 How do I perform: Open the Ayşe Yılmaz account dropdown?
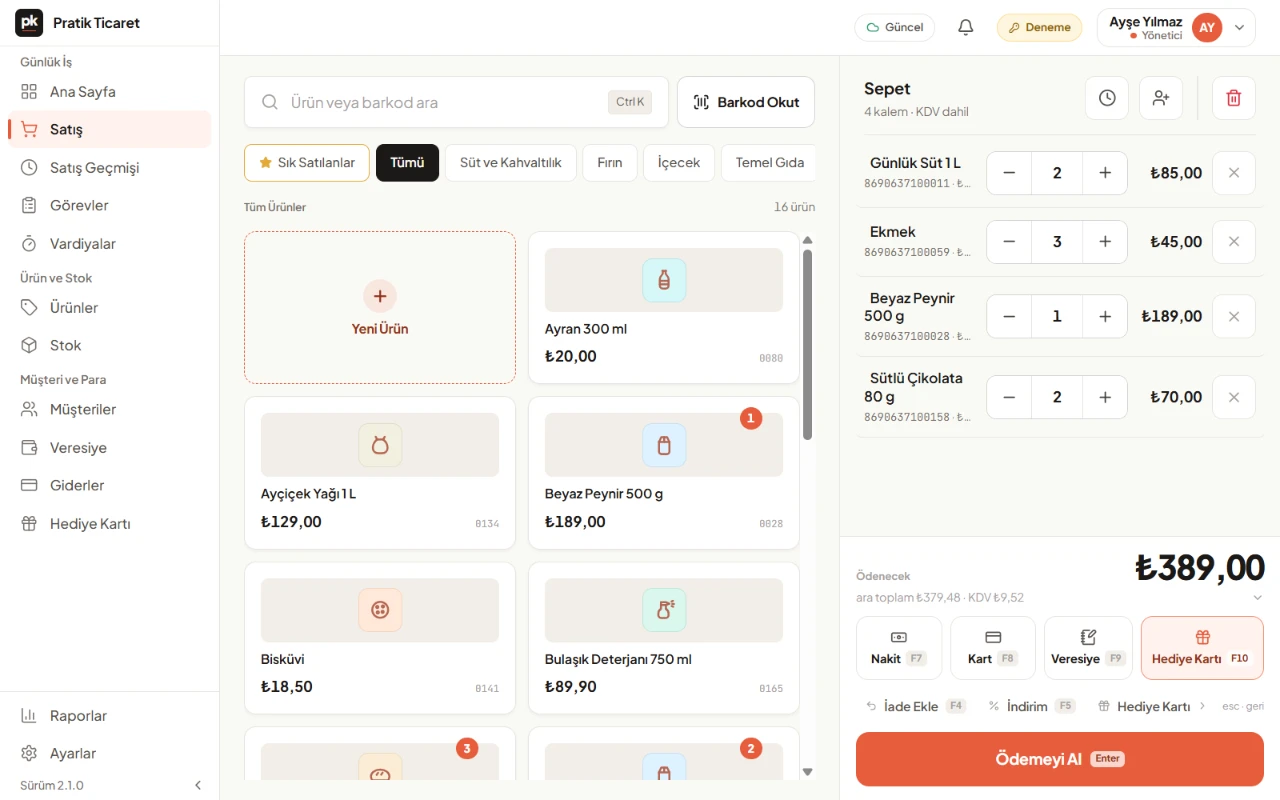pos(1176,28)
